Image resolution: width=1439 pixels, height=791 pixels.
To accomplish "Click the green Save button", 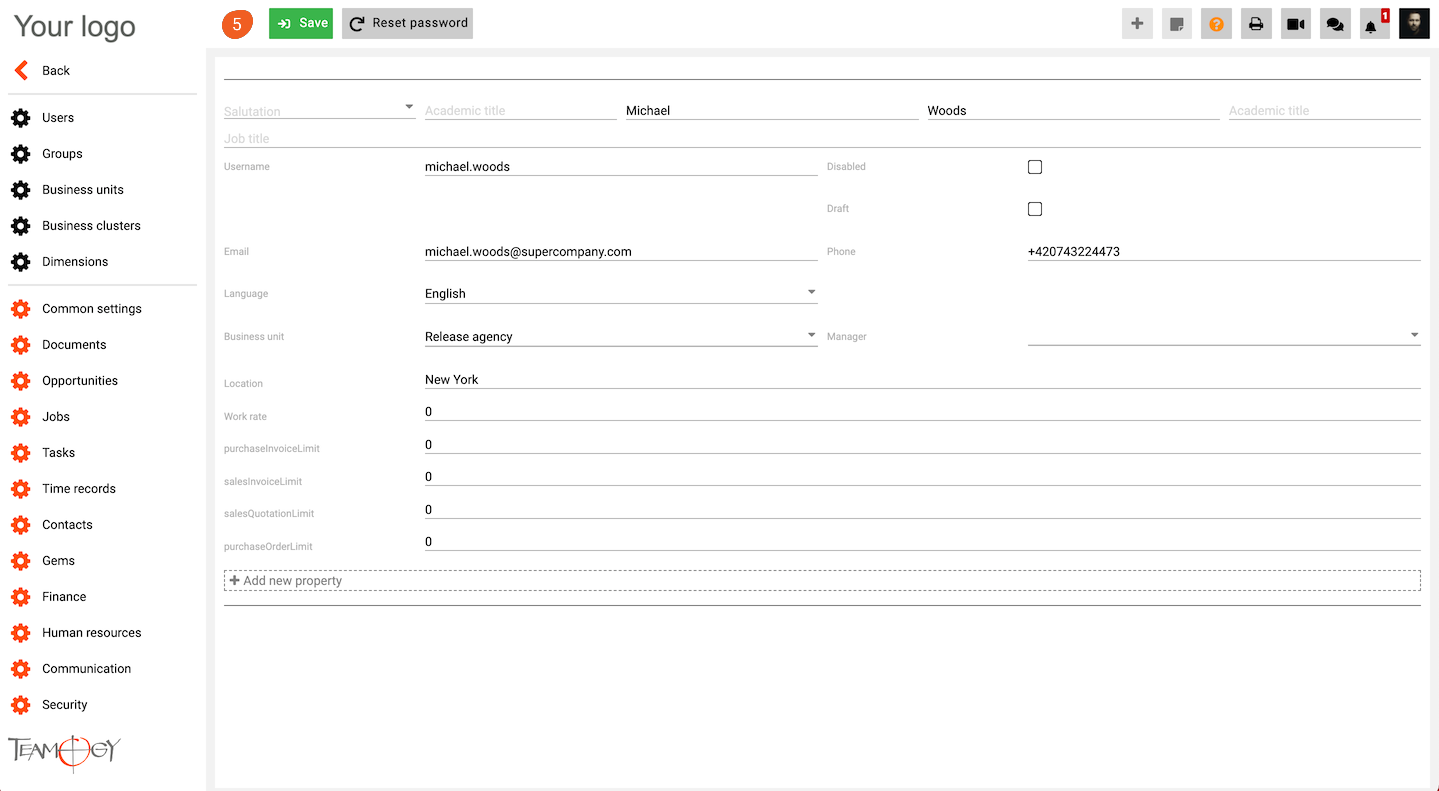I will click(301, 23).
